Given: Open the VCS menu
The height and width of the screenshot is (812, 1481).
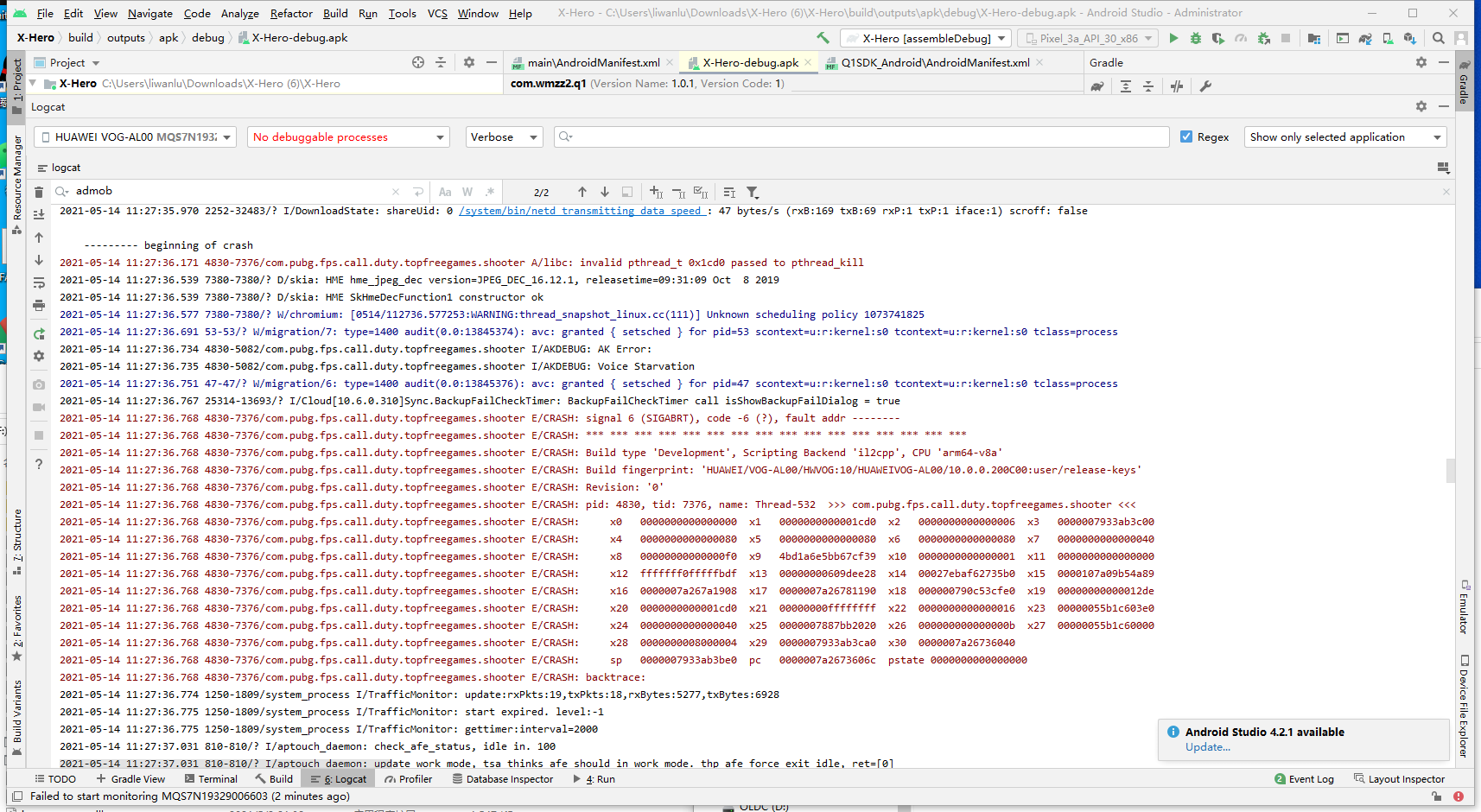Looking at the screenshot, I should (437, 13).
